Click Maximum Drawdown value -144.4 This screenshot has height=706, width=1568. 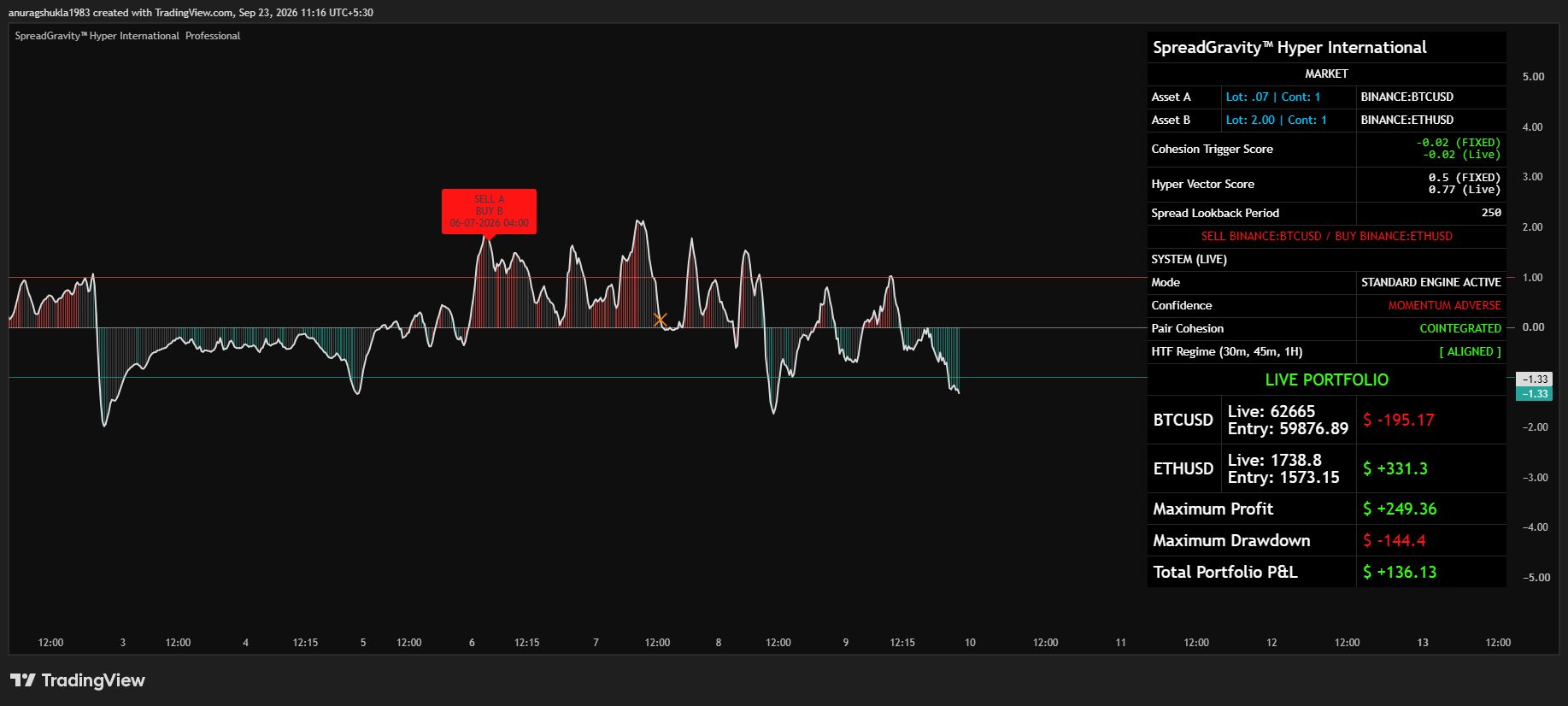click(1394, 540)
